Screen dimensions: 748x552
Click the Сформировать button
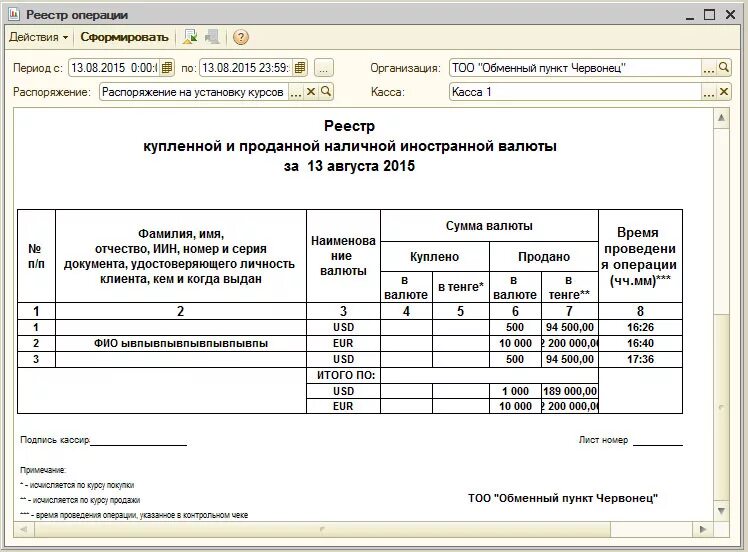pyautogui.click(x=124, y=37)
